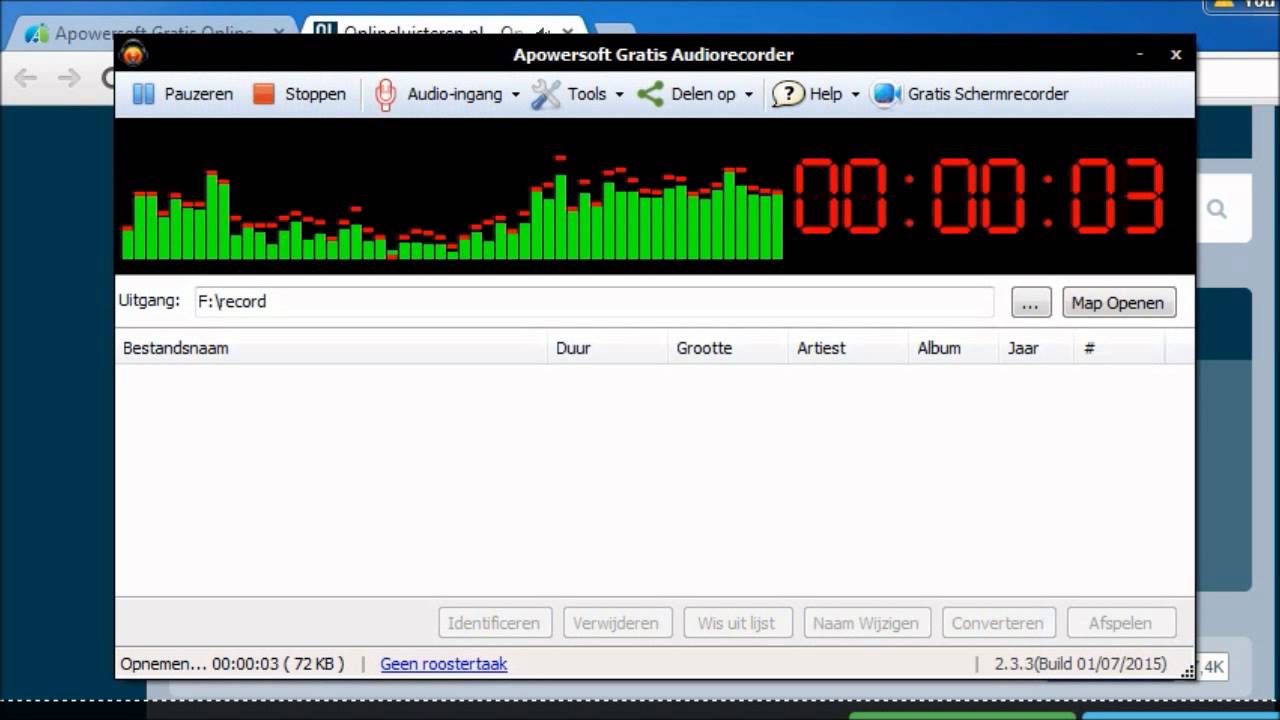The height and width of the screenshot is (720, 1280).
Task: Click the green audio spectrum visualizer
Action: pos(452,209)
